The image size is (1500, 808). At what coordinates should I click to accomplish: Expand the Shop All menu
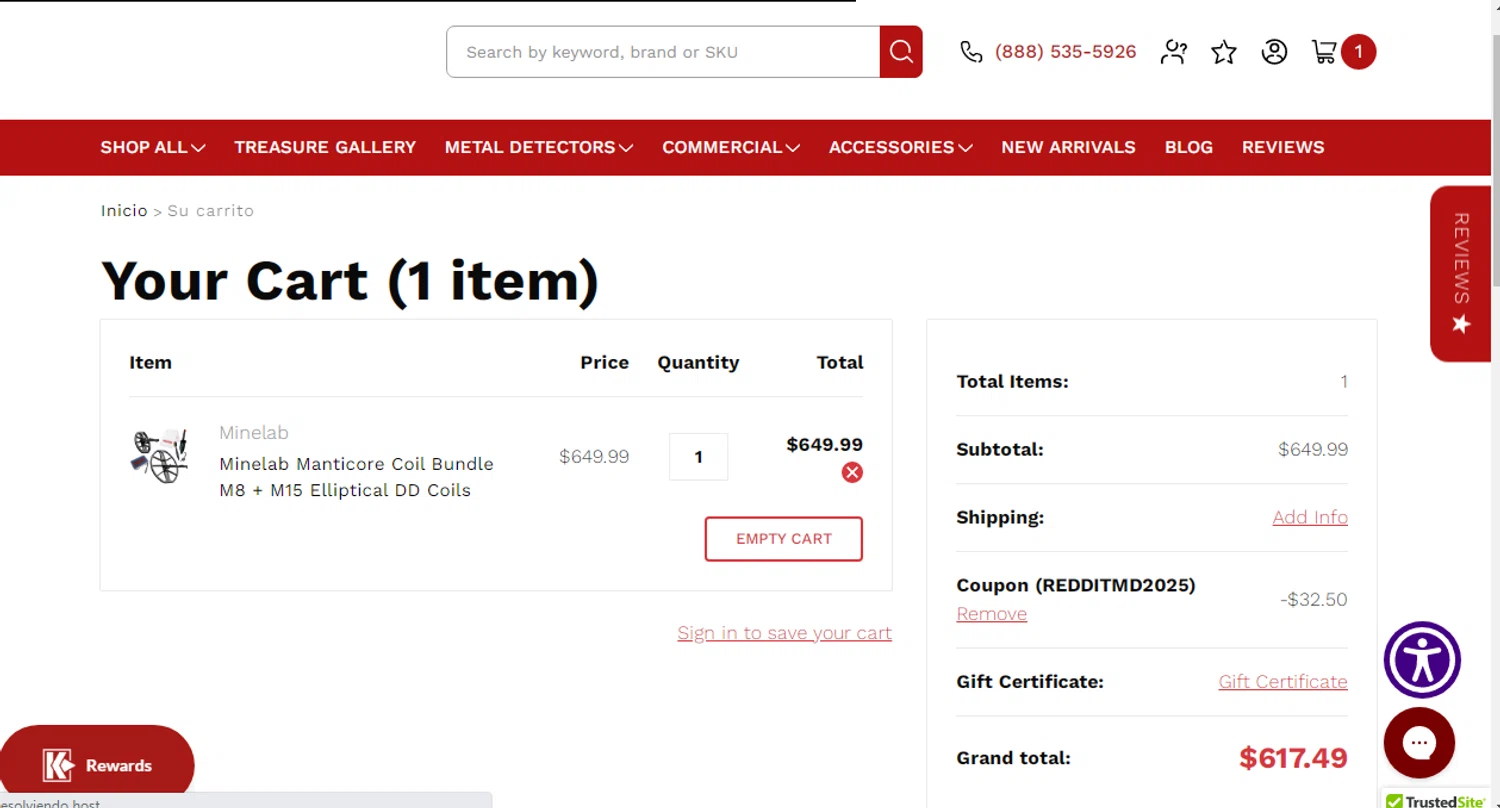[x=153, y=147]
